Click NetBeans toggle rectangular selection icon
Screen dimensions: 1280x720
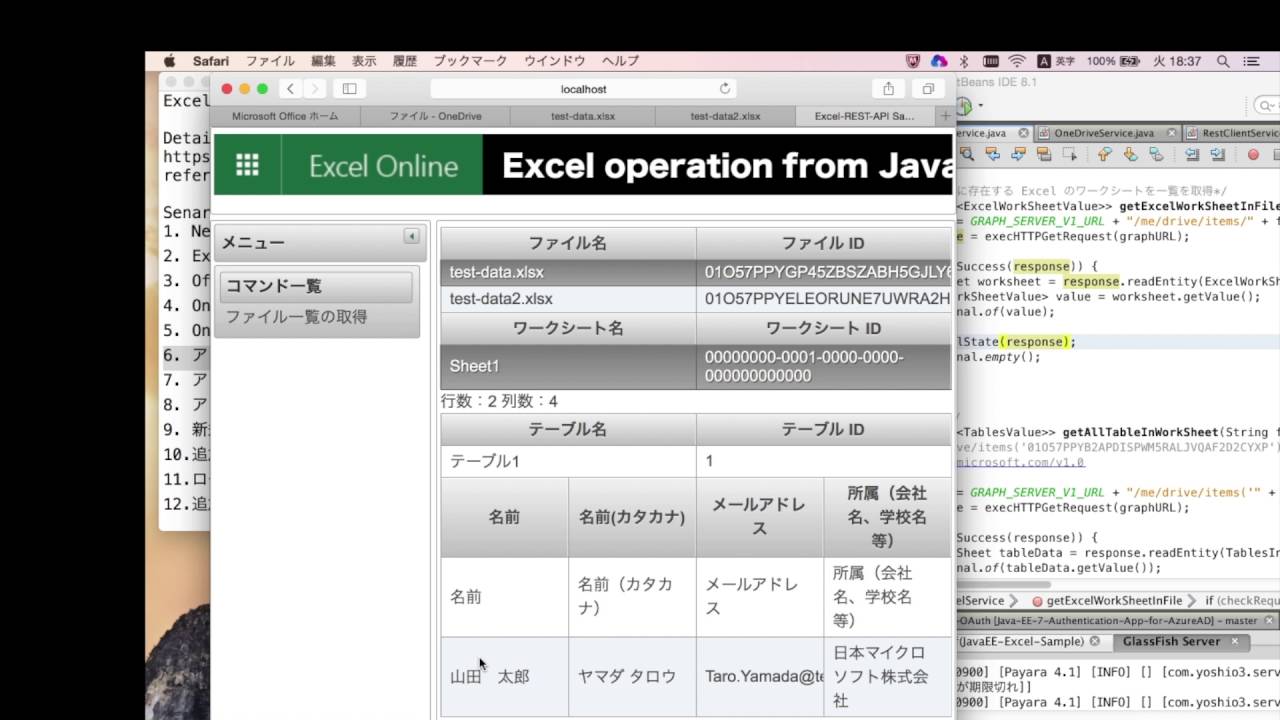point(1069,155)
